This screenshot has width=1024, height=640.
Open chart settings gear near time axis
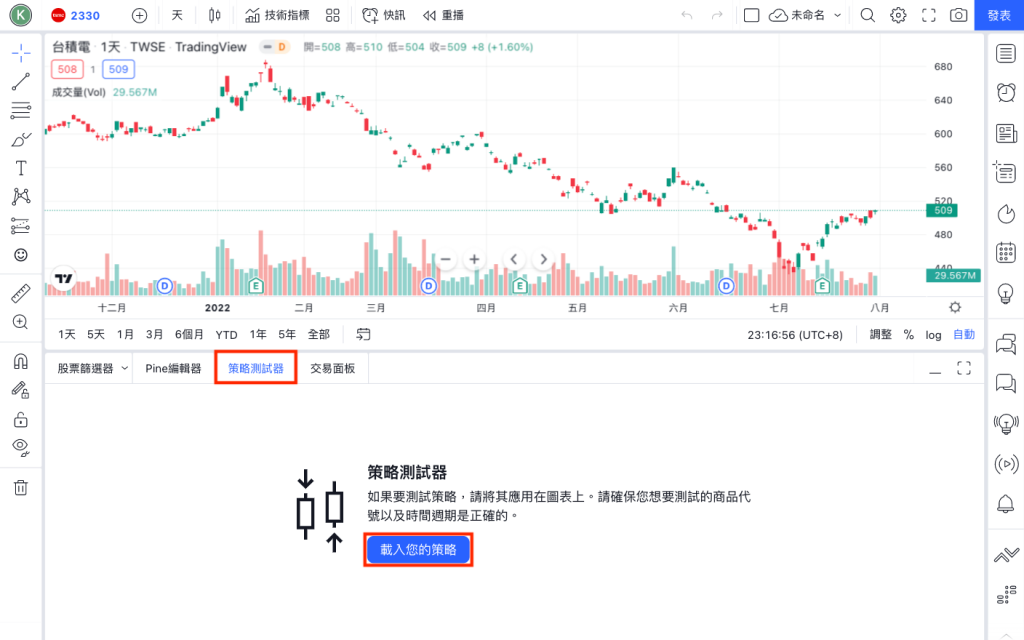955,308
